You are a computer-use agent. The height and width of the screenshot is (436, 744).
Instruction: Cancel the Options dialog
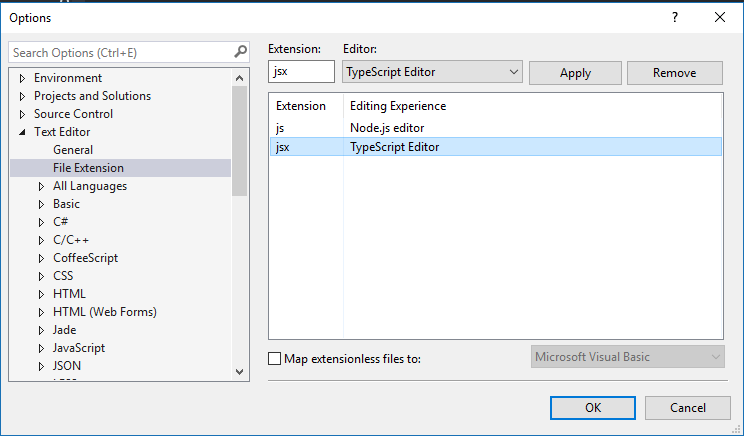click(687, 407)
